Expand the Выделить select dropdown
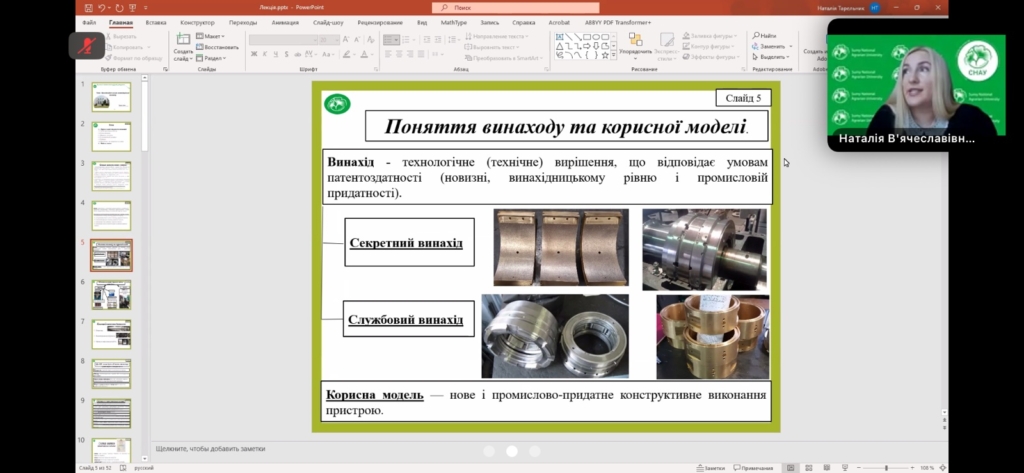 pyautogui.click(x=770, y=57)
